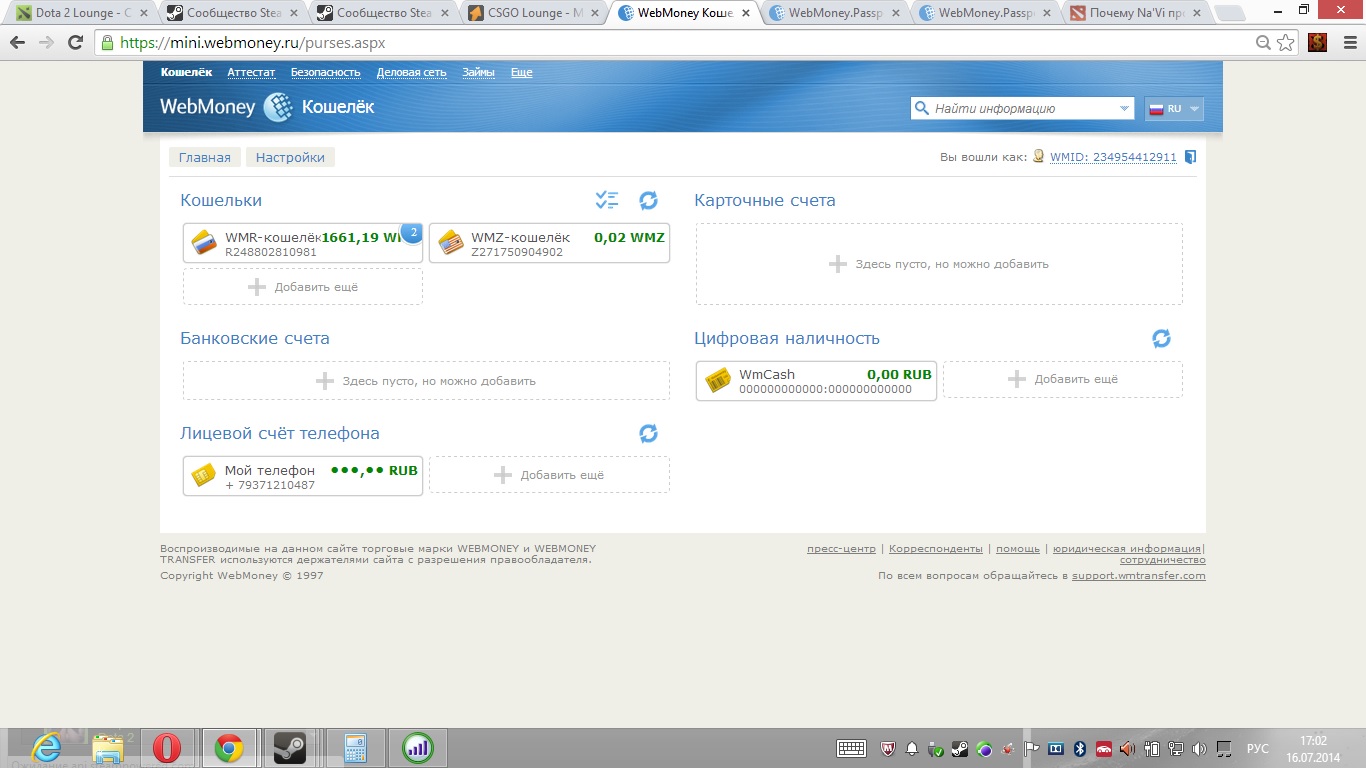Switch to the Почему Na'Vi browser tab
1366x768 pixels.
point(1136,13)
